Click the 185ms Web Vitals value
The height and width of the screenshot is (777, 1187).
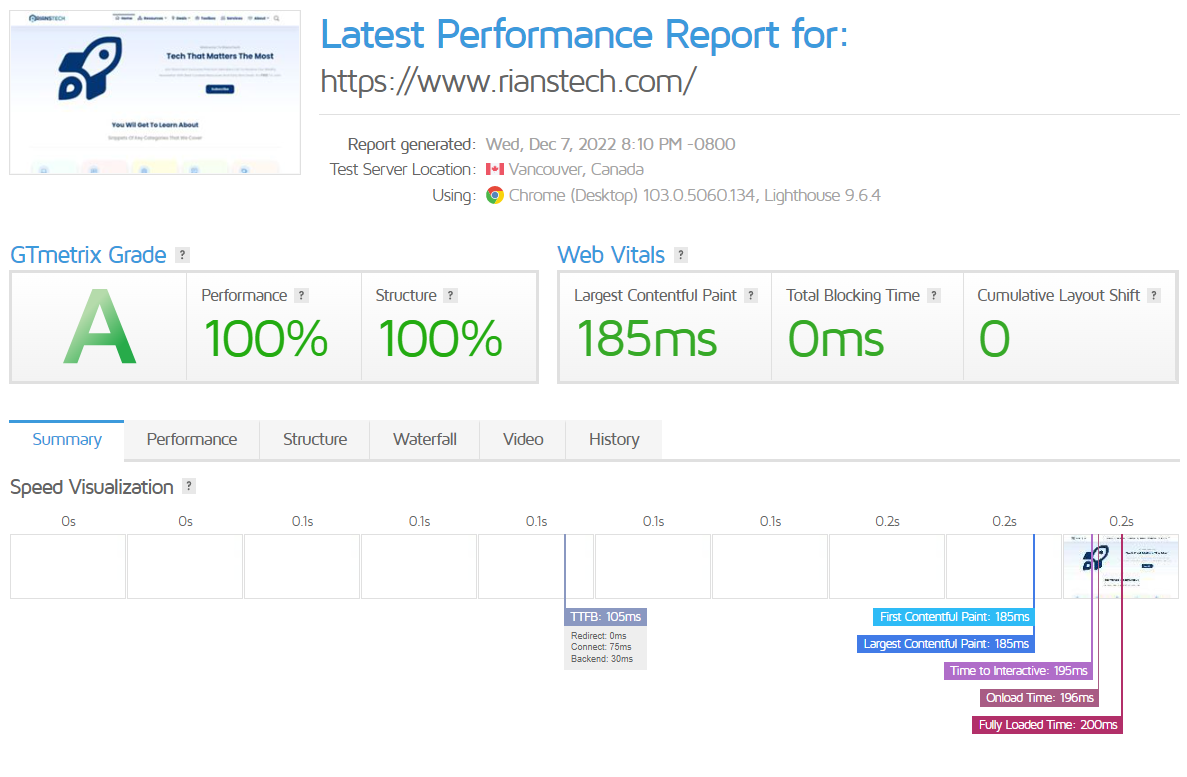[x=646, y=339]
